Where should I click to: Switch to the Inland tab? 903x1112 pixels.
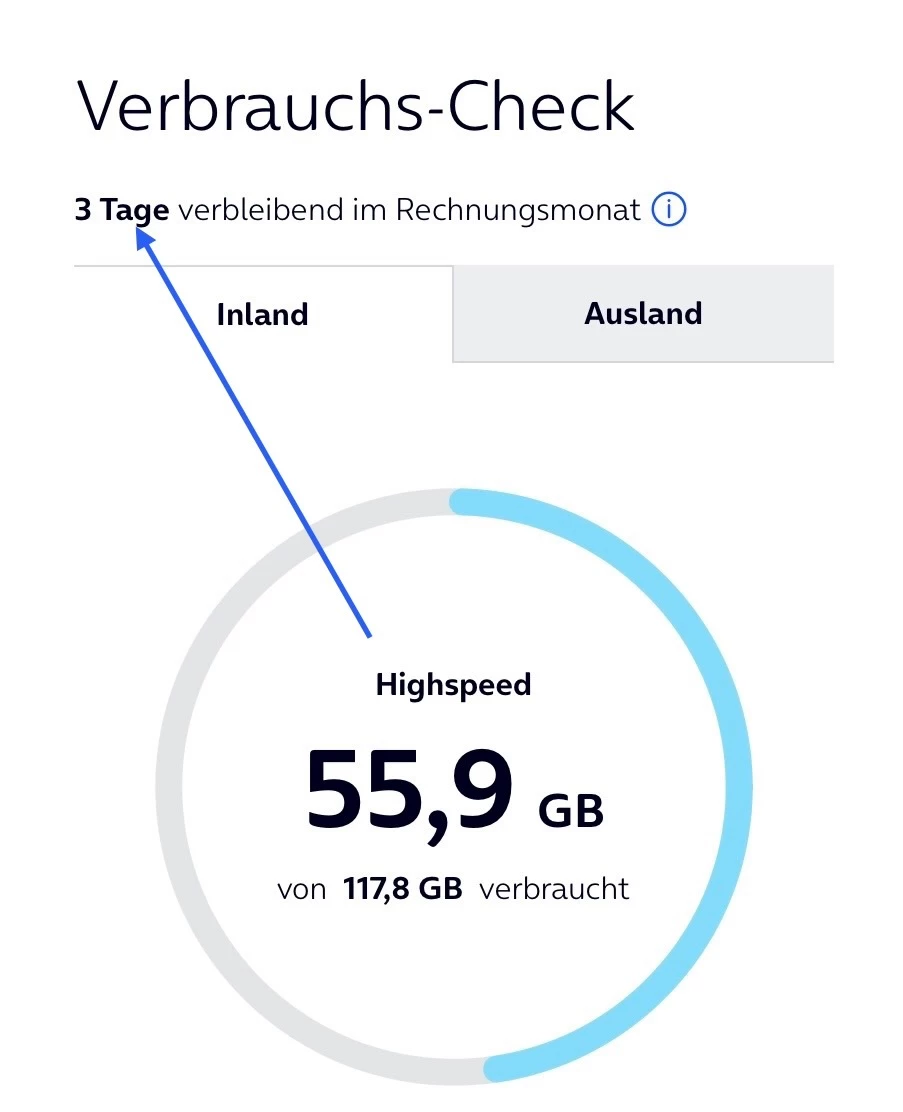coord(263,315)
